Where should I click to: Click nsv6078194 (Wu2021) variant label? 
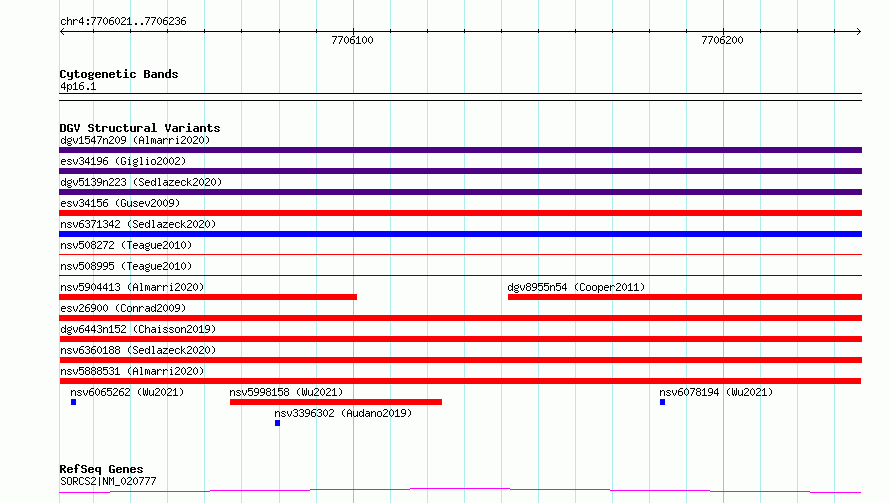tap(716, 392)
